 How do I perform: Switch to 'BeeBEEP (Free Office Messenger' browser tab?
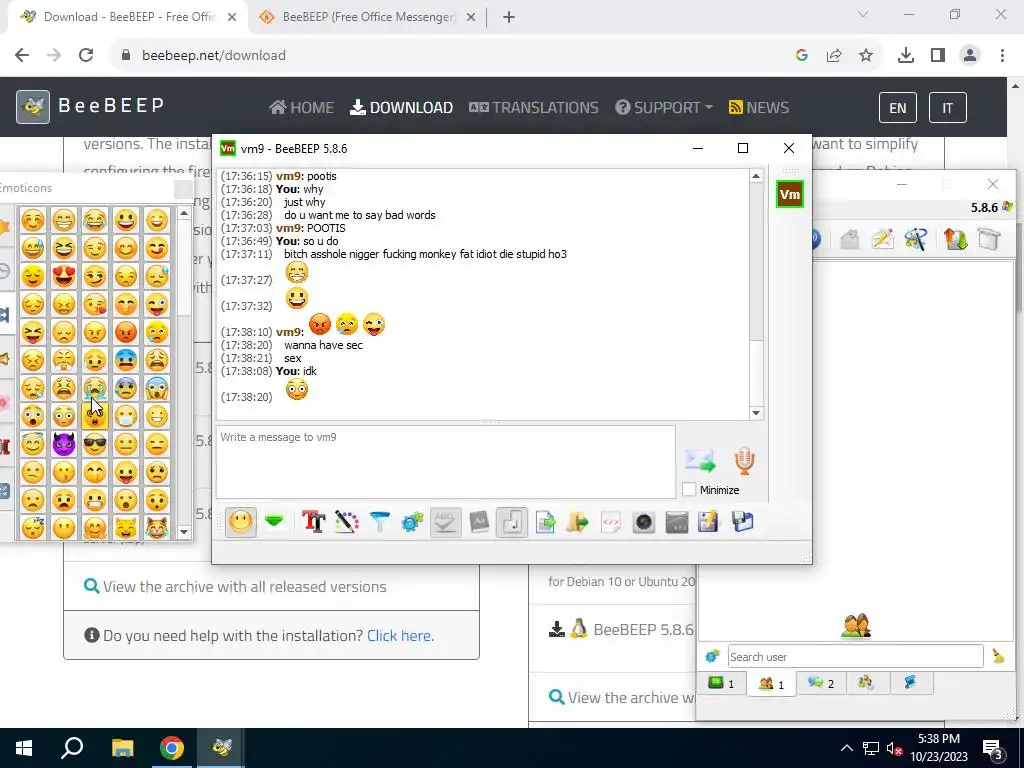tap(366, 17)
